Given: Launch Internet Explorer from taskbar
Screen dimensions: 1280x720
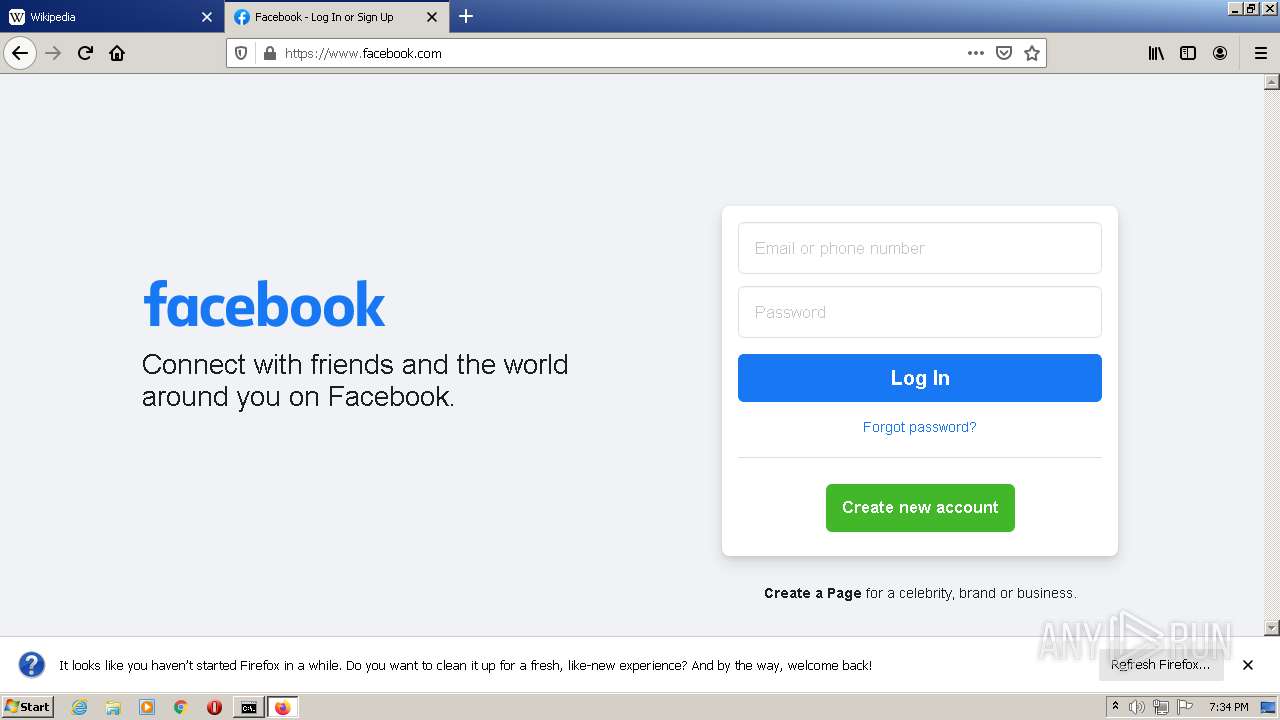Looking at the screenshot, I should tap(80, 707).
